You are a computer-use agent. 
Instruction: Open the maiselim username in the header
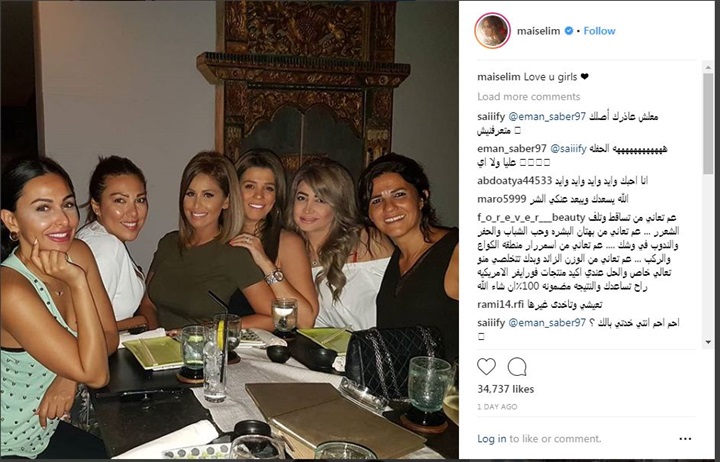tap(538, 31)
